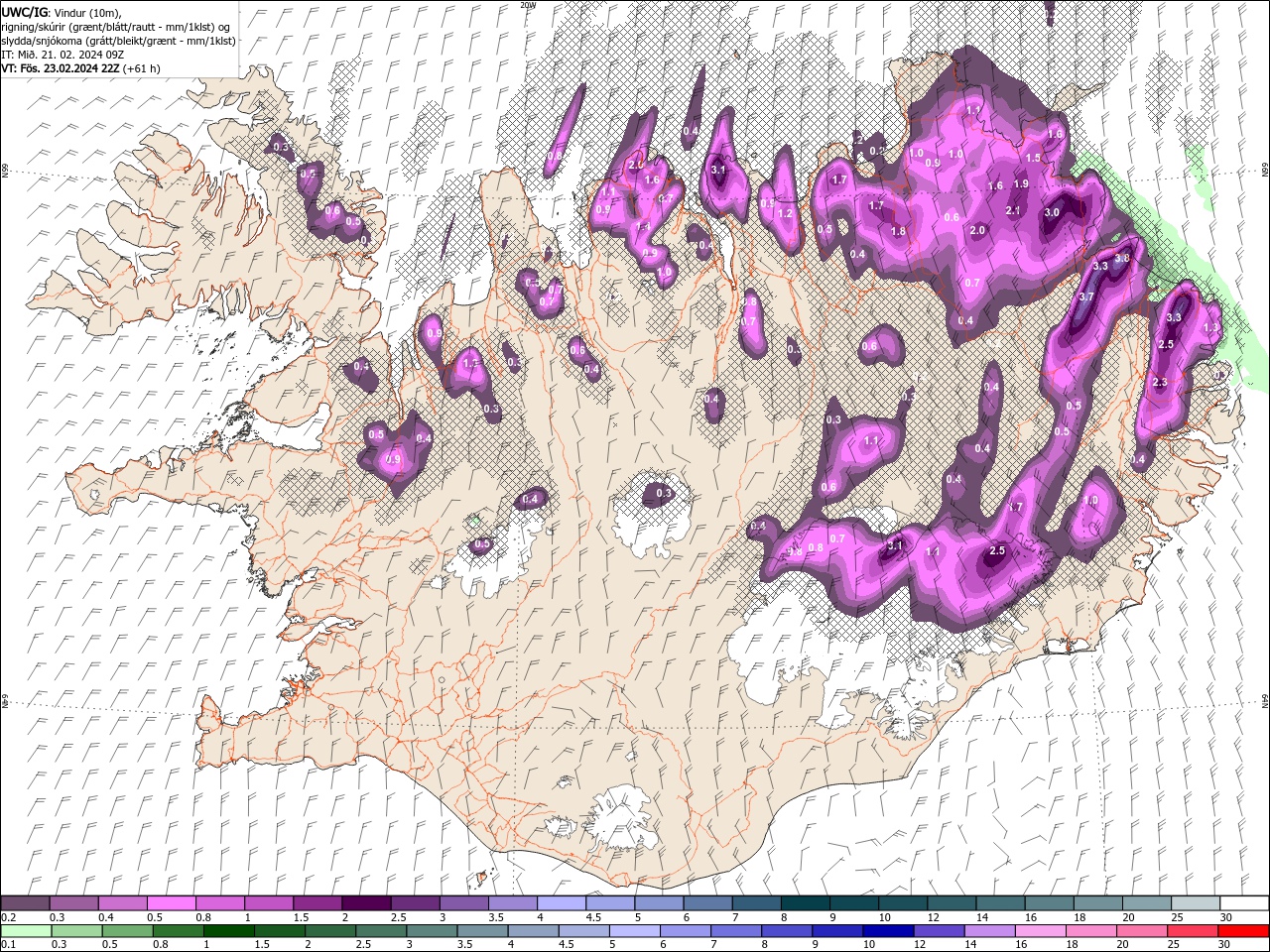Click the "1.3" precipitation value on the east coast
Screen dimensions: 1270x952
[1210, 327]
